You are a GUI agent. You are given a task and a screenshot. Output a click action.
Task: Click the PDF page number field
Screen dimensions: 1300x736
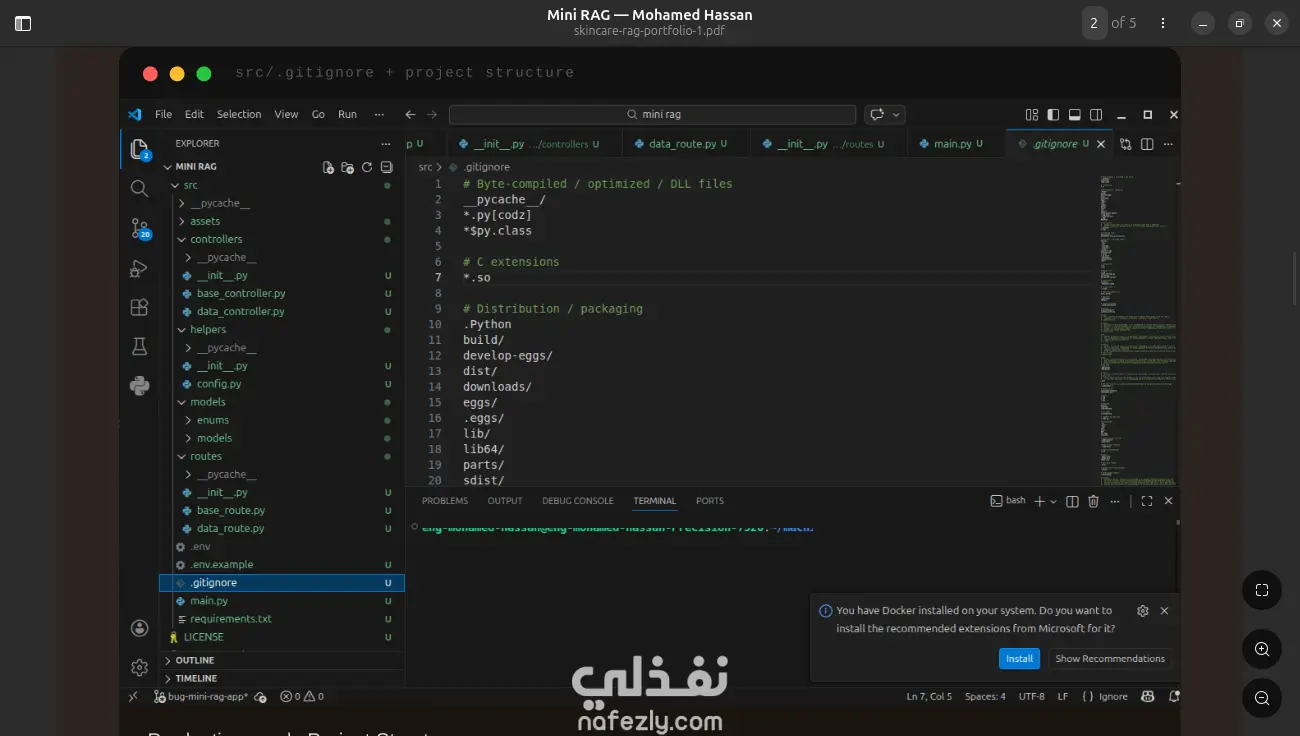click(1094, 23)
